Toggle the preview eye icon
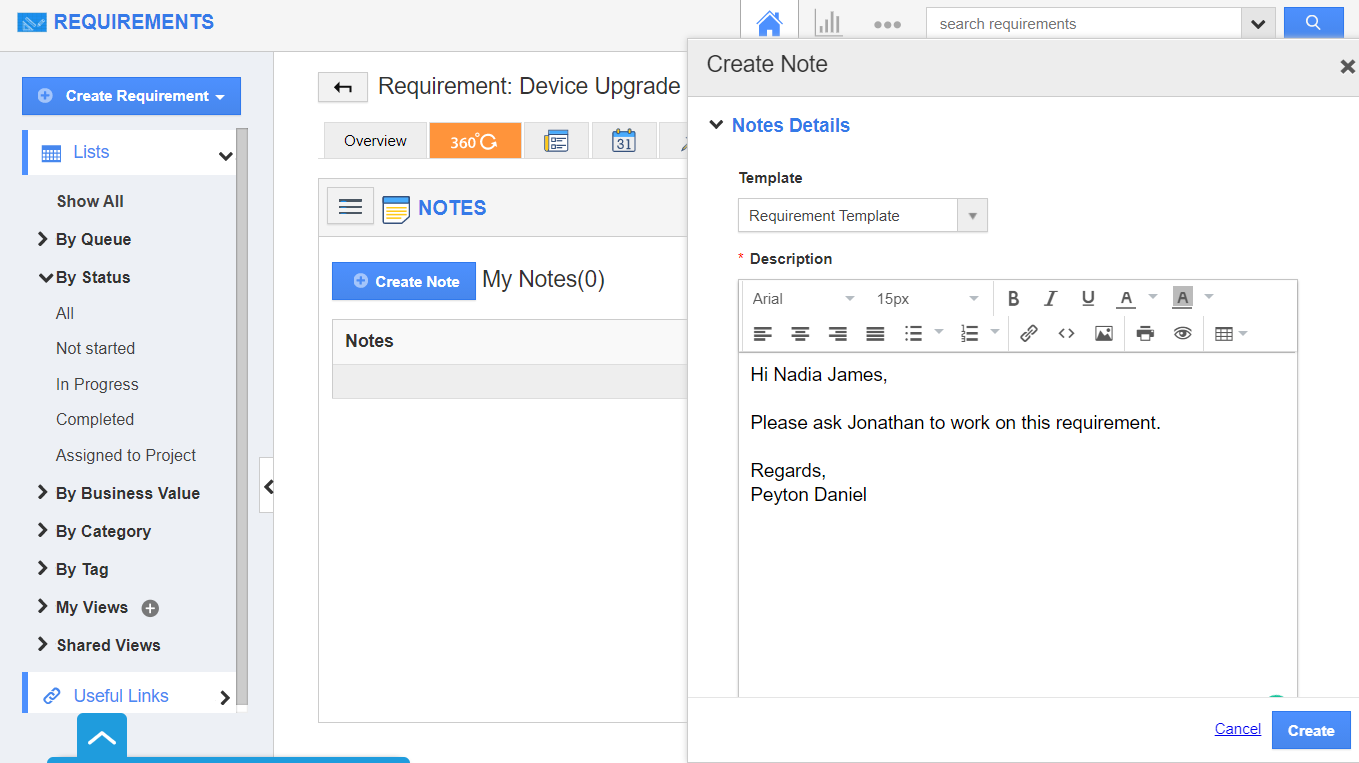Viewport: 1359px width, 763px height. pyautogui.click(x=1183, y=334)
